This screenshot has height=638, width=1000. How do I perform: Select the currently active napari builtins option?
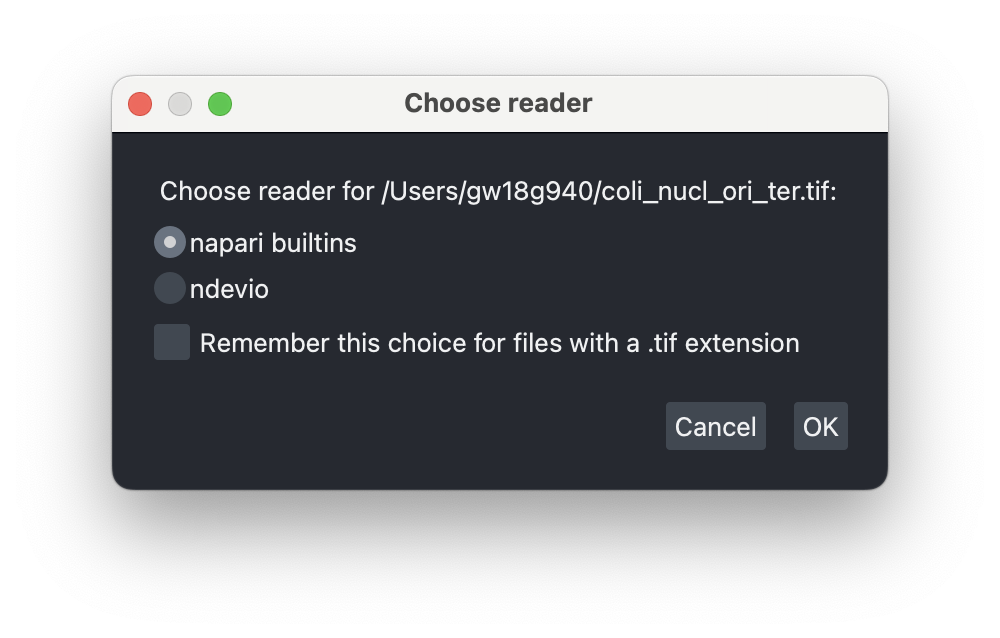(x=170, y=241)
